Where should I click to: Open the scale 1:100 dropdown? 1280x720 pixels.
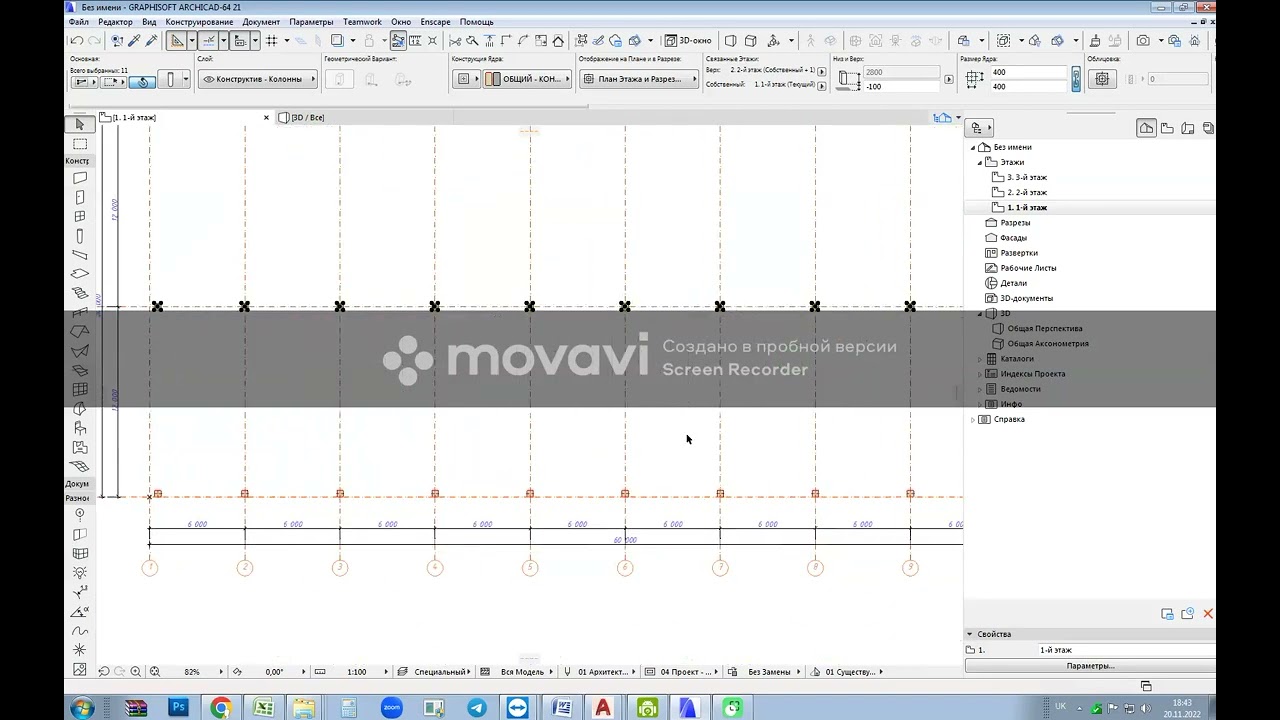pyautogui.click(x=355, y=672)
